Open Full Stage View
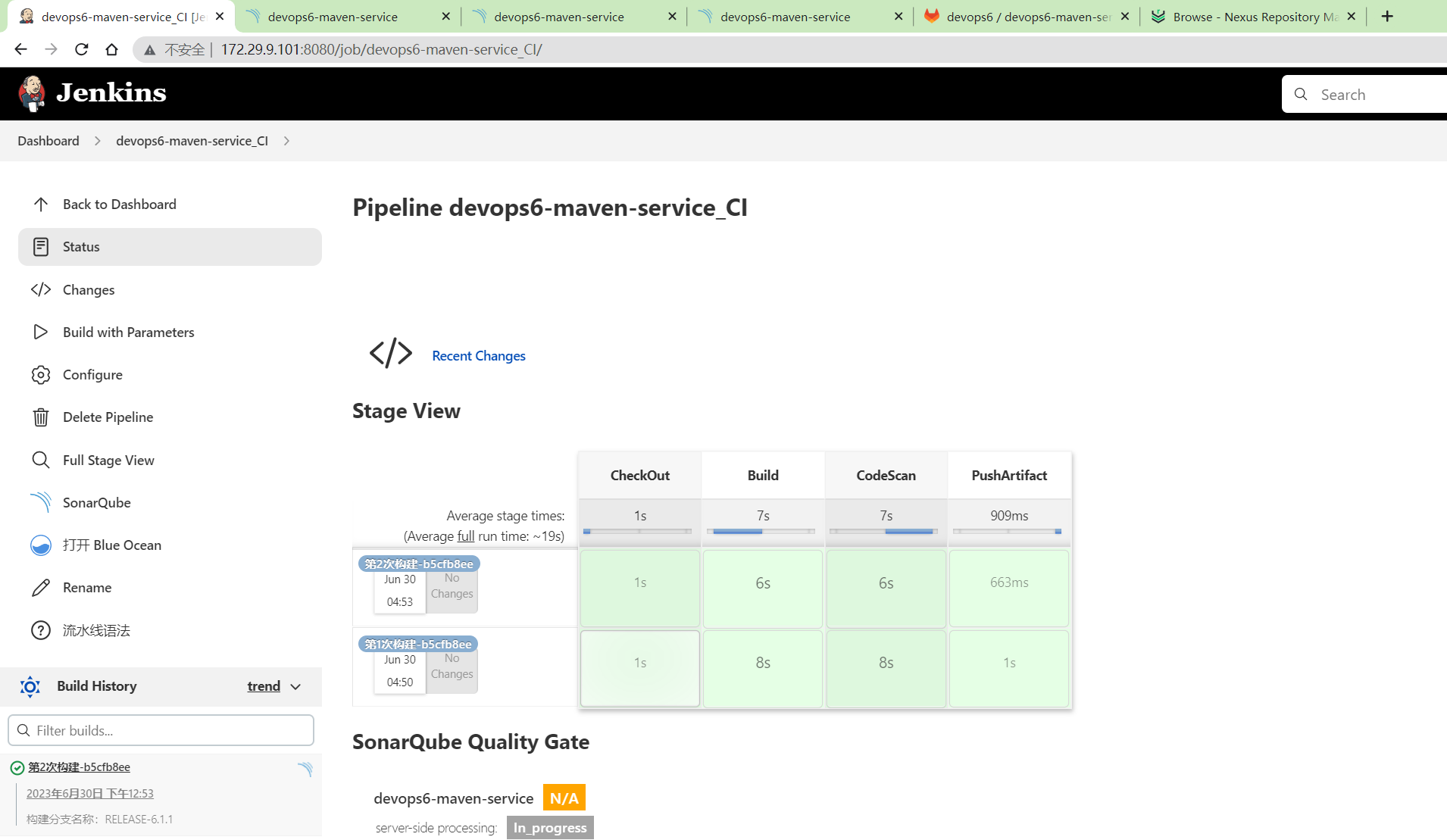 [170, 461]
